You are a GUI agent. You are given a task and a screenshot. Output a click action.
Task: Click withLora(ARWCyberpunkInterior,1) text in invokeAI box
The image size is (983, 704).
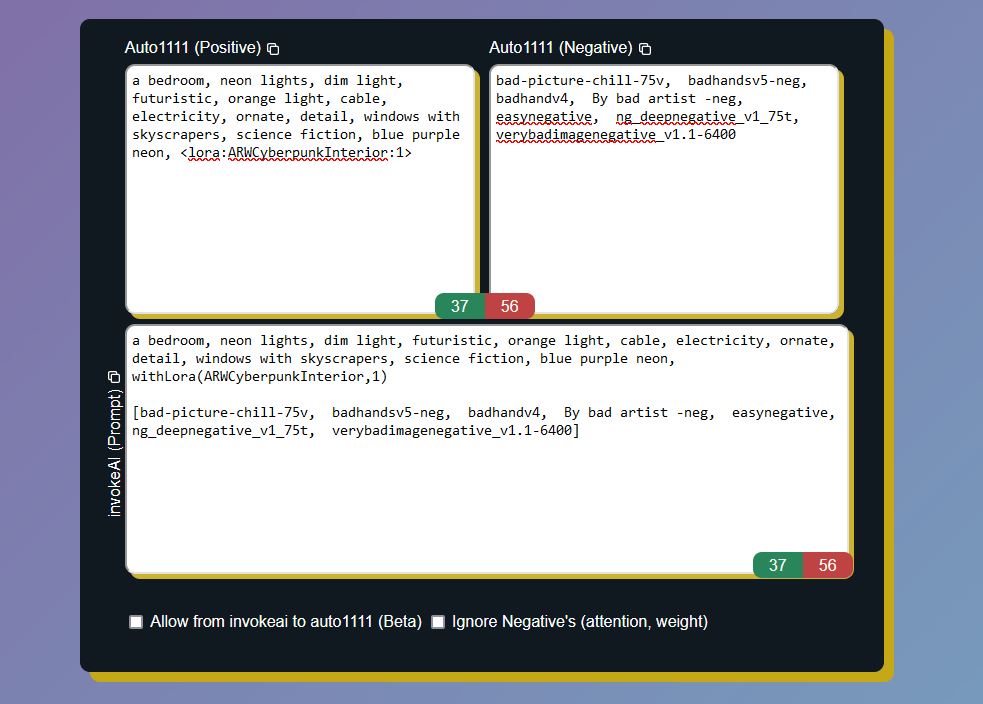click(260, 377)
